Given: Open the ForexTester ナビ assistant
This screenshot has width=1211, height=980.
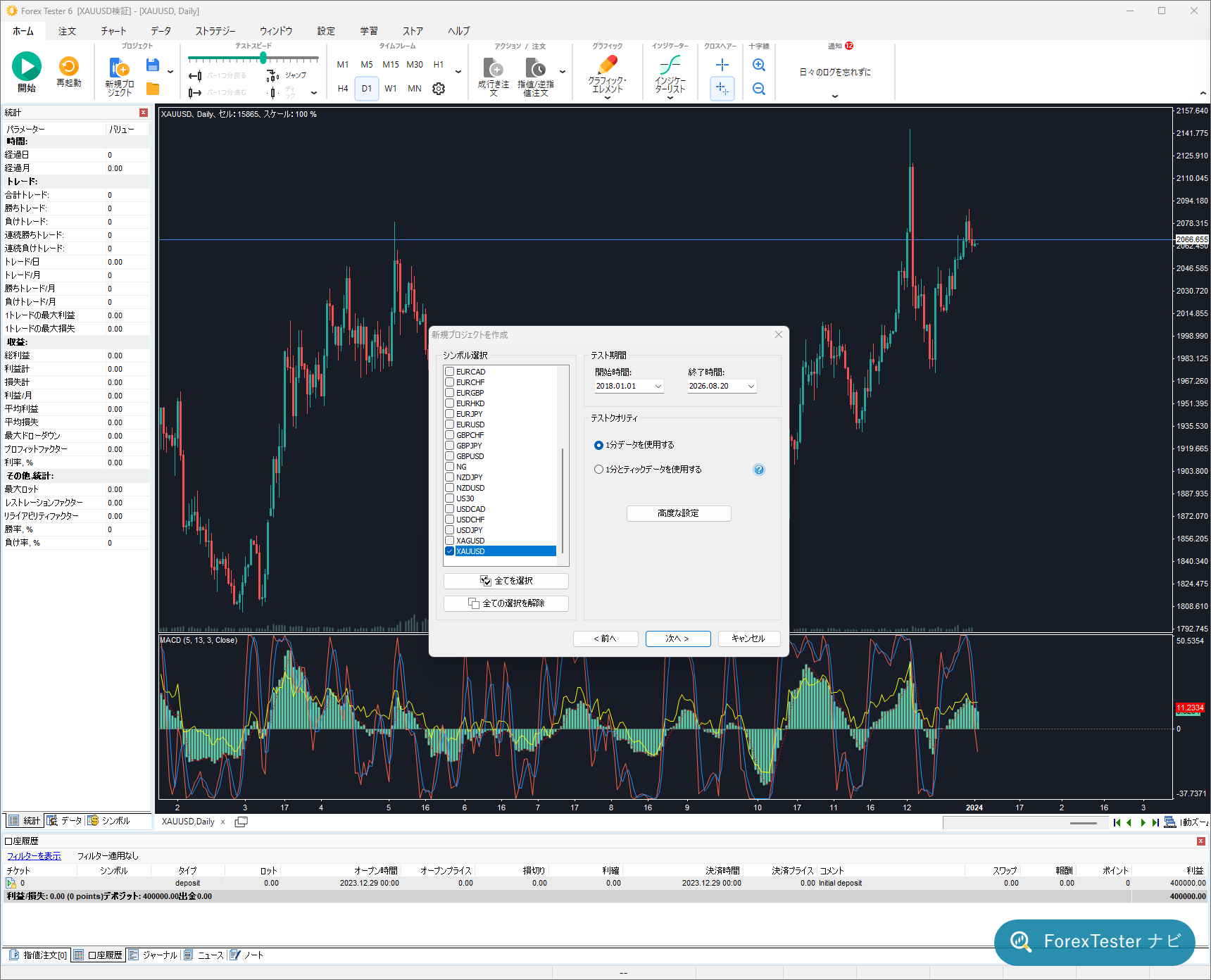Looking at the screenshot, I should [1095, 942].
